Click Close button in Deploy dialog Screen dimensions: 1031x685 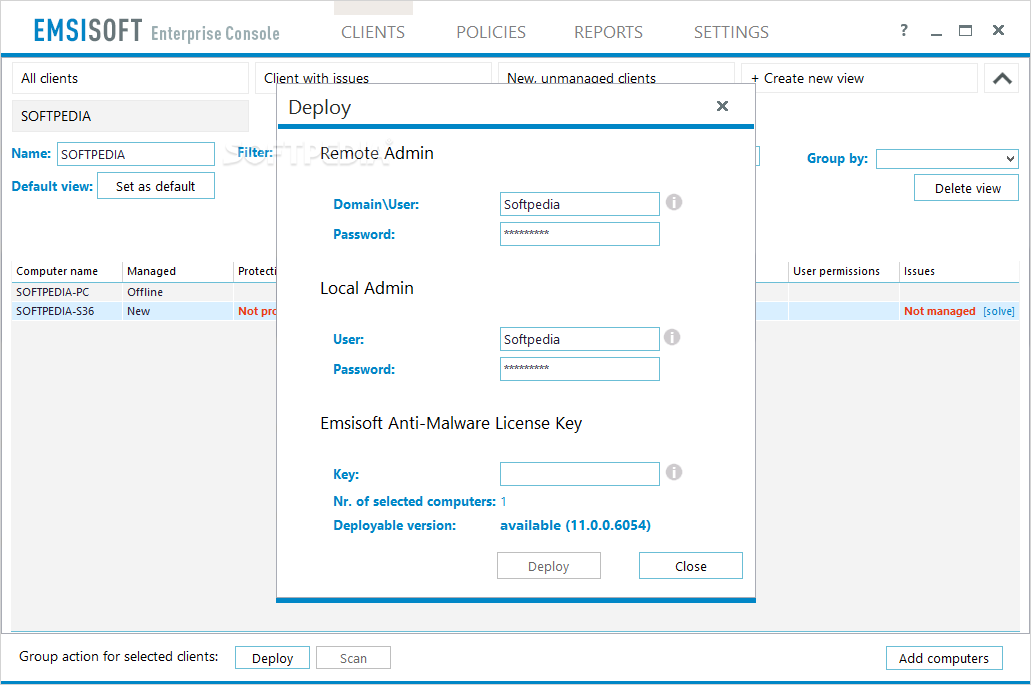(x=690, y=566)
